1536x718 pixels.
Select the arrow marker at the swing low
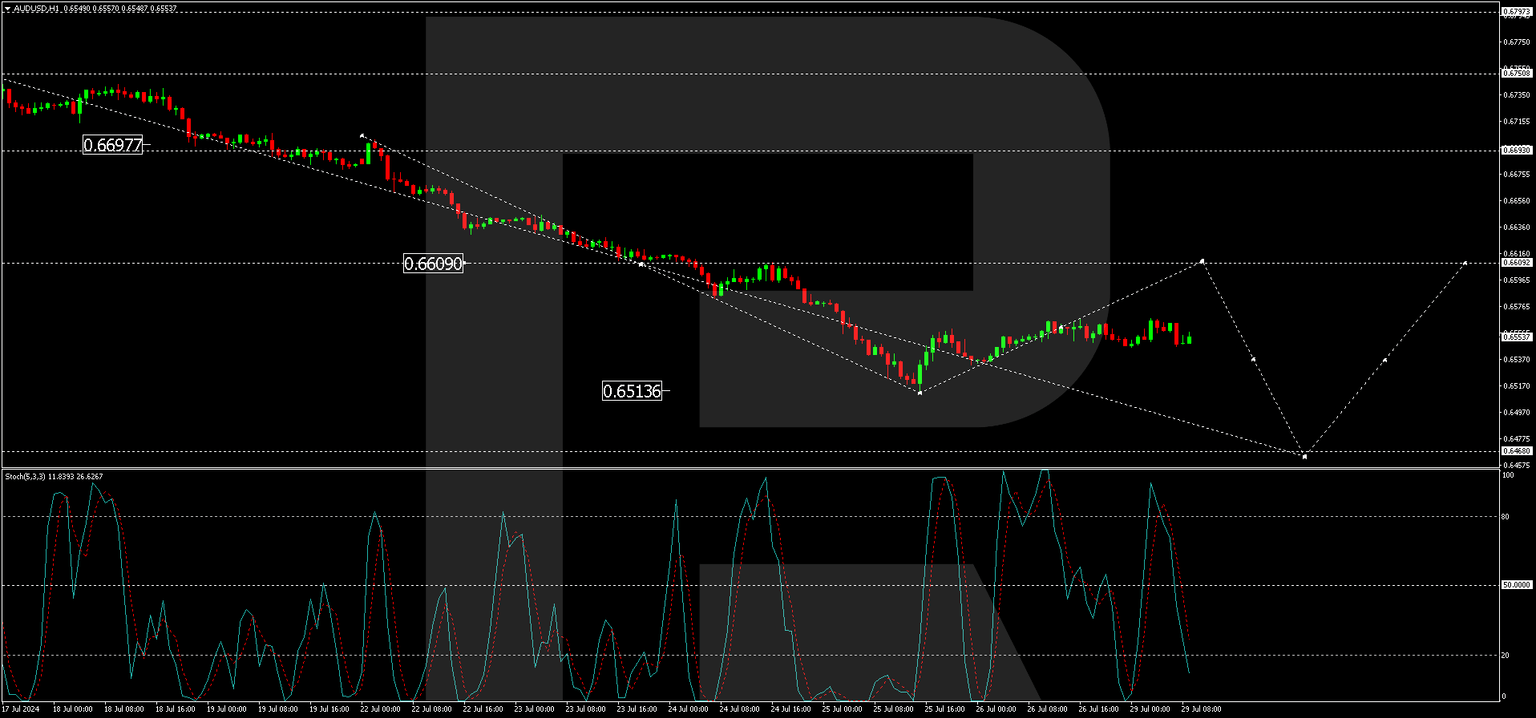918,392
